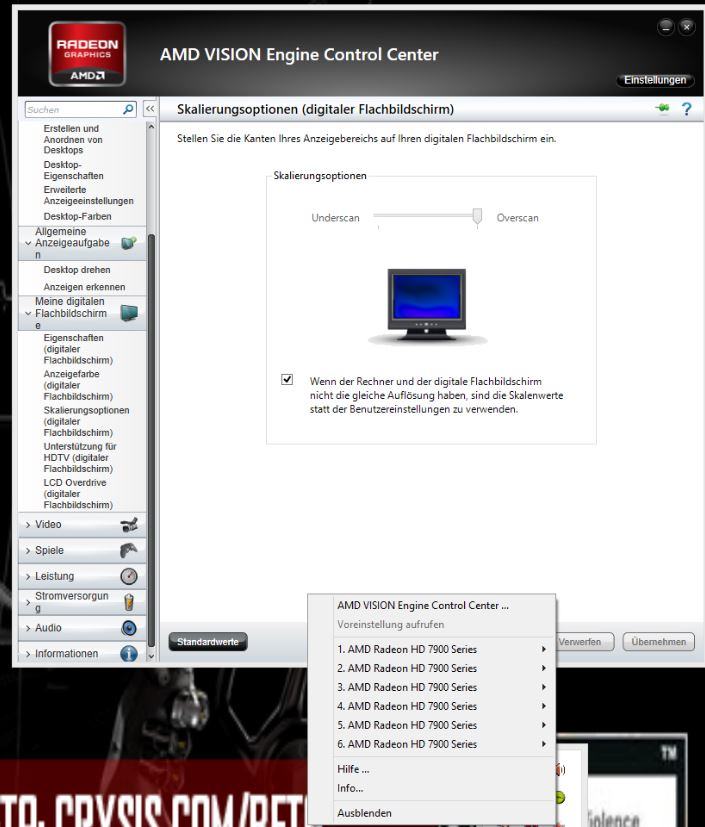705x827 pixels.
Task: Open Anzeigefarbe (digitaler Flachbildschirm)
Action: (78, 385)
